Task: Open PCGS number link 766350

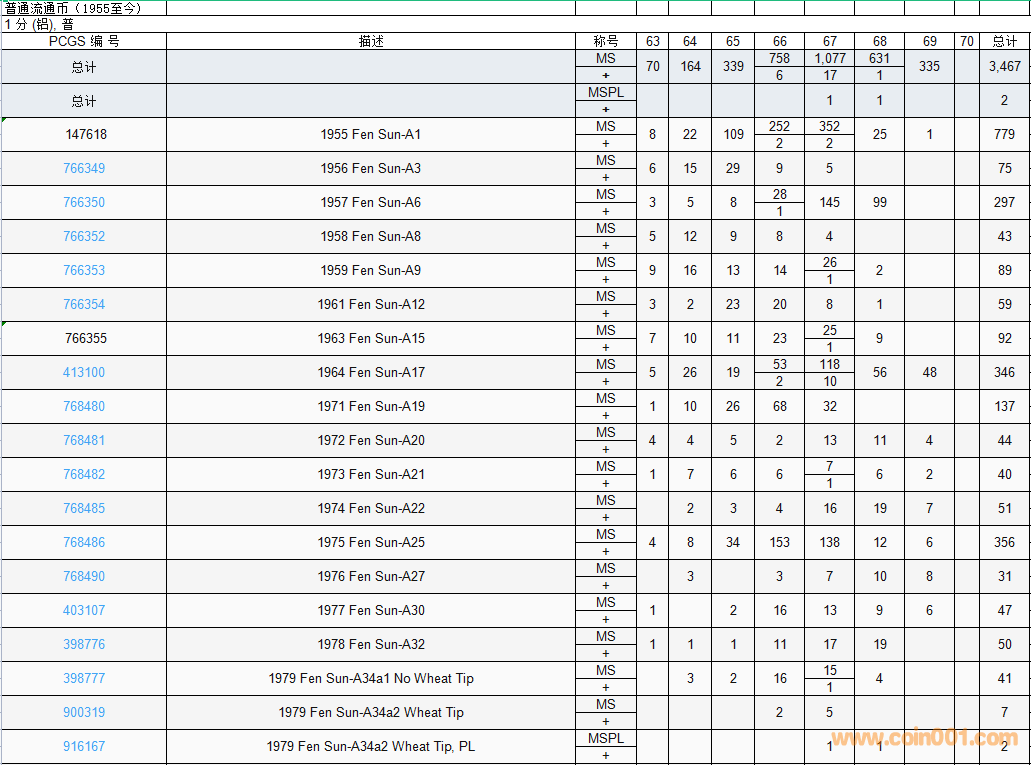Action: click(84, 202)
